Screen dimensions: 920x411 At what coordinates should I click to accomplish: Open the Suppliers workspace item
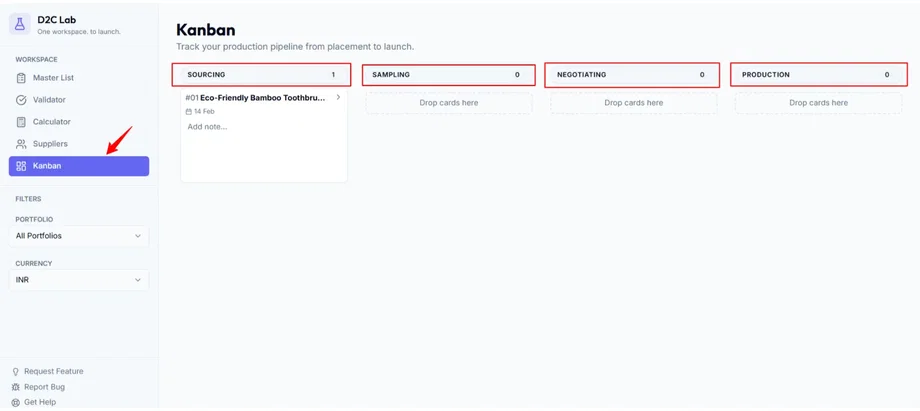pos(50,144)
